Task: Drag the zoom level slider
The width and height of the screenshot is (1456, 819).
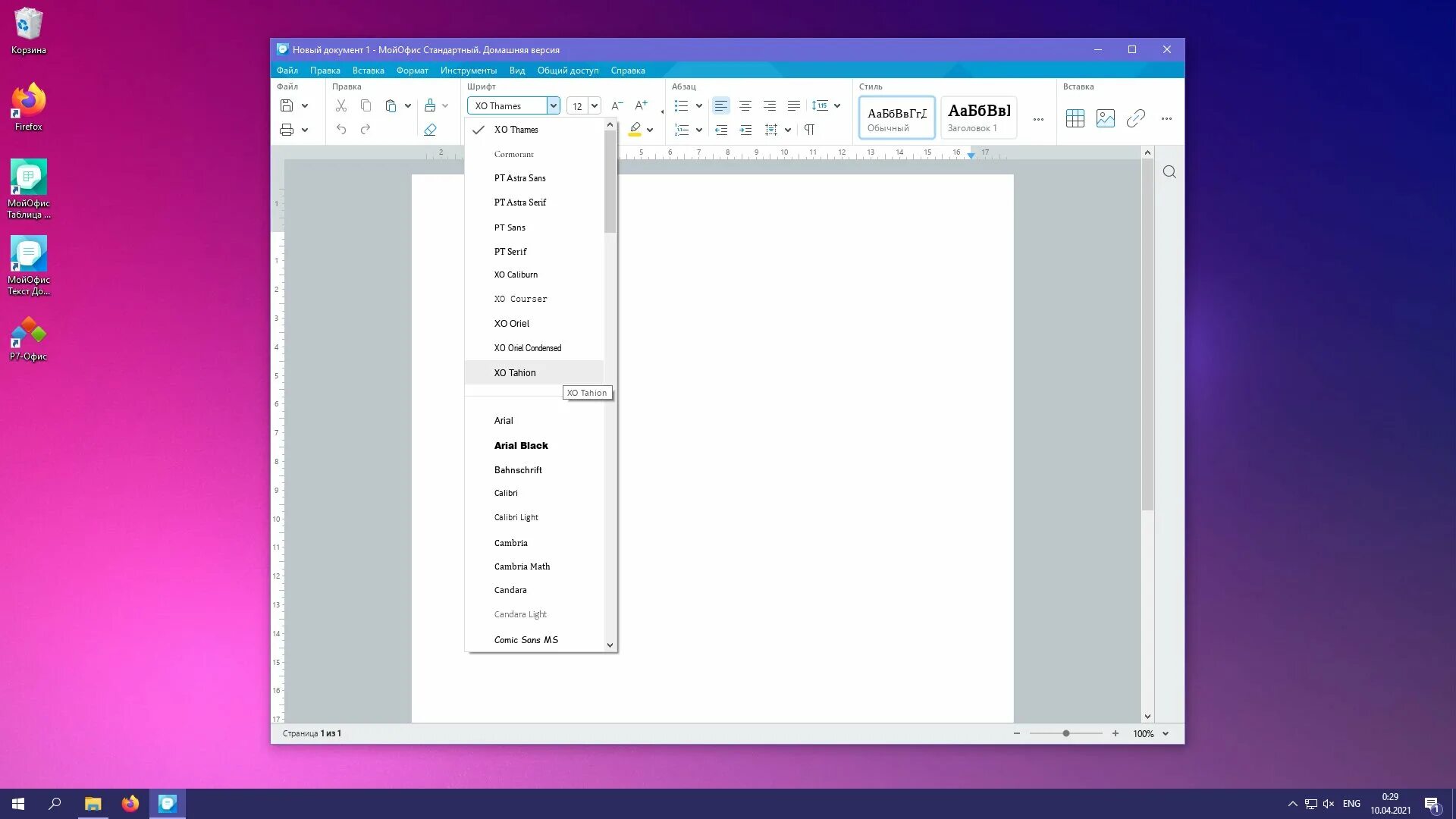Action: pyautogui.click(x=1066, y=733)
